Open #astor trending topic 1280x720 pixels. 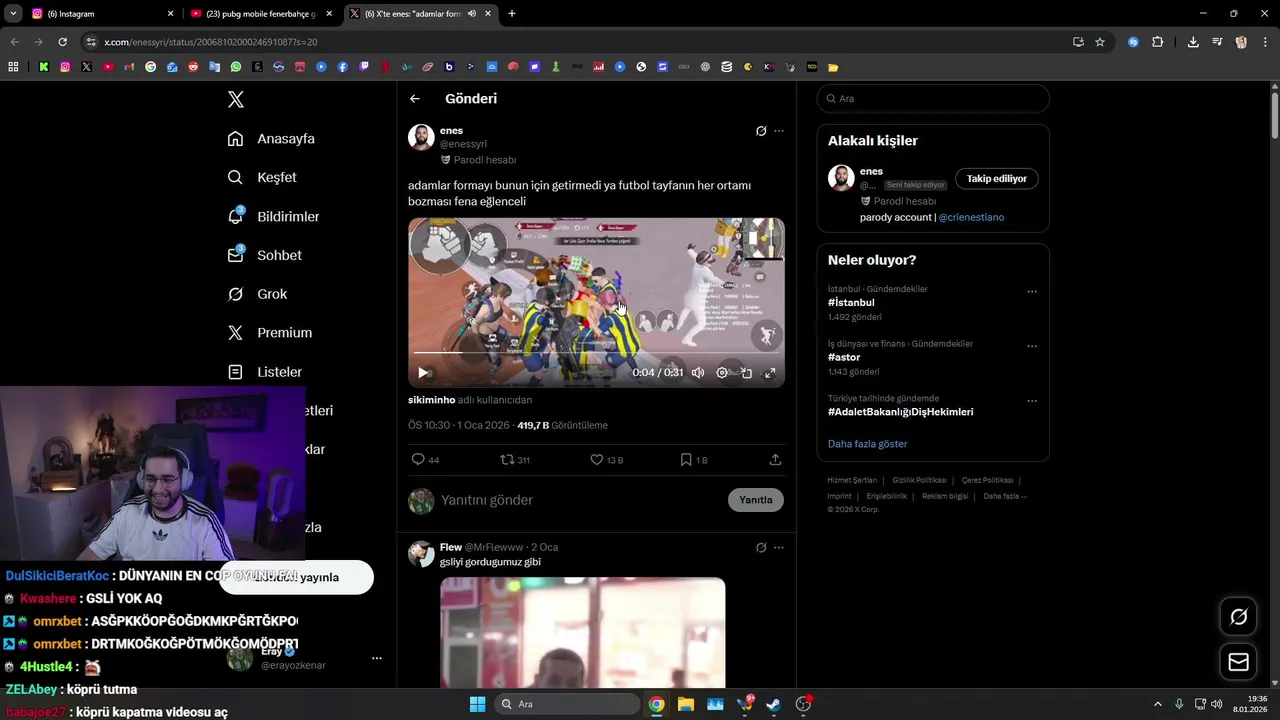click(x=846, y=357)
